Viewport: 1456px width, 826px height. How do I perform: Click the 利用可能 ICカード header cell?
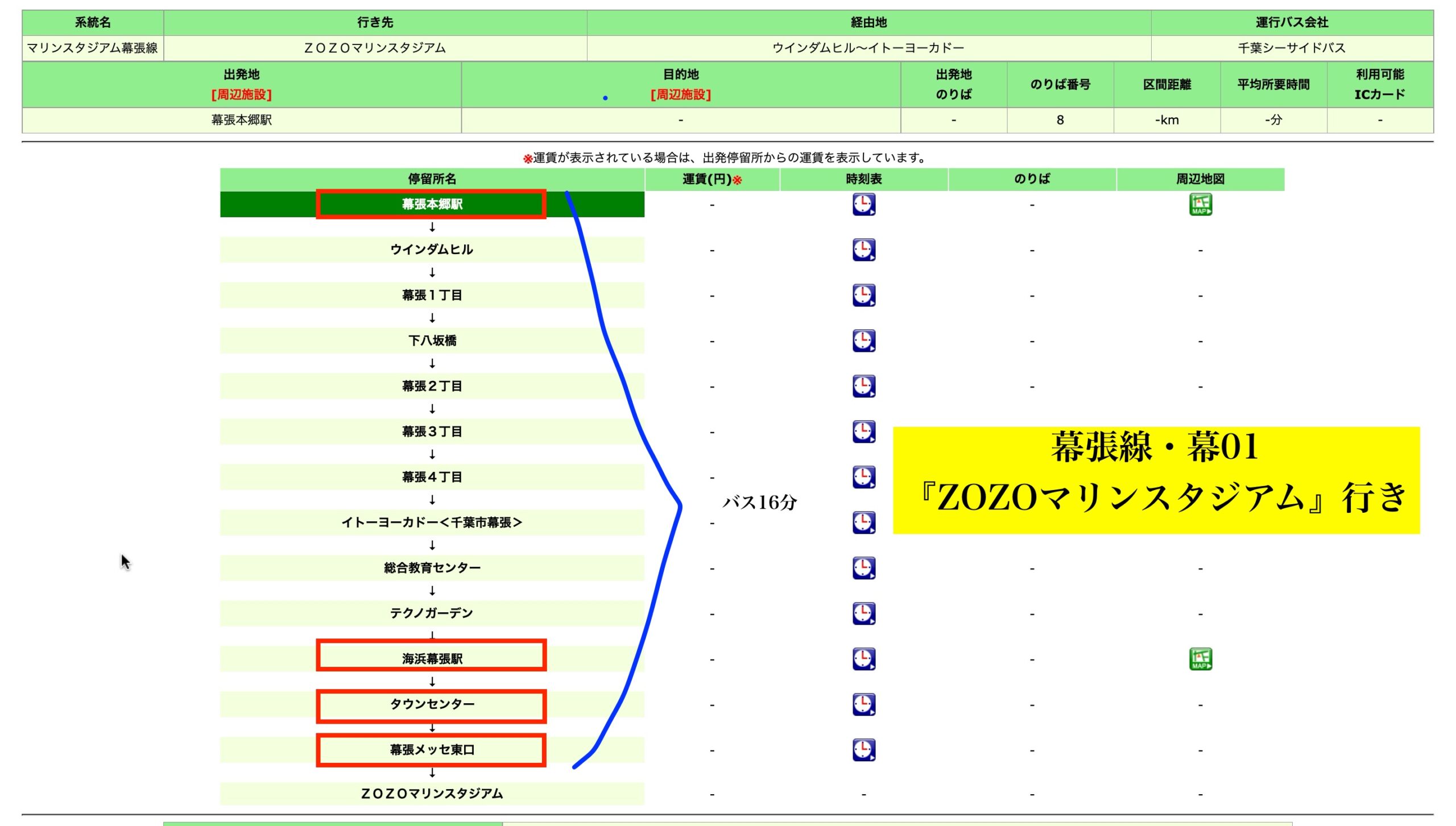click(1380, 85)
